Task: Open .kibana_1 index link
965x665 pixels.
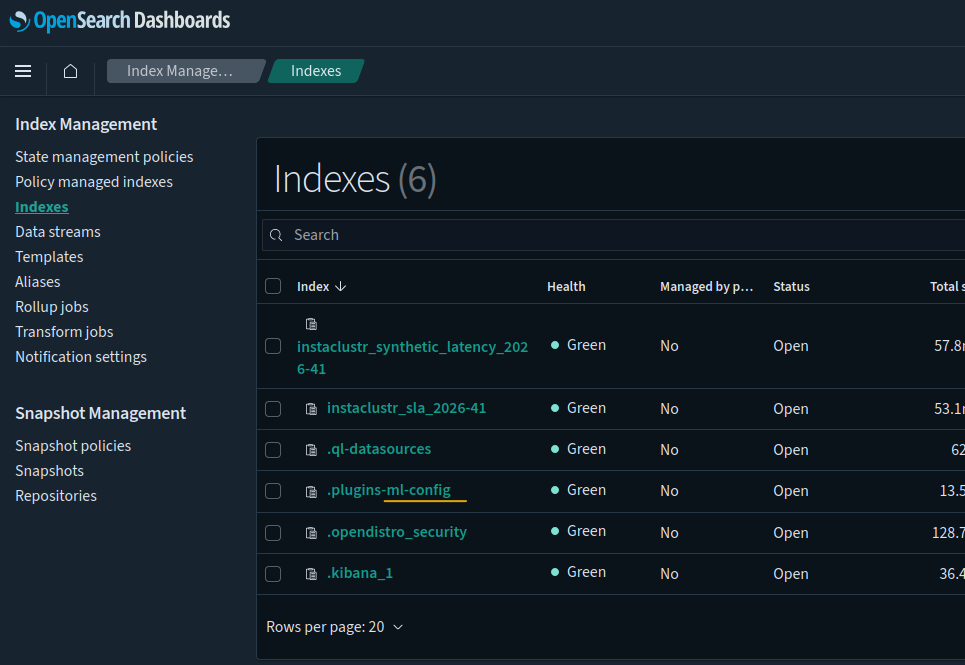Action: pos(359,573)
